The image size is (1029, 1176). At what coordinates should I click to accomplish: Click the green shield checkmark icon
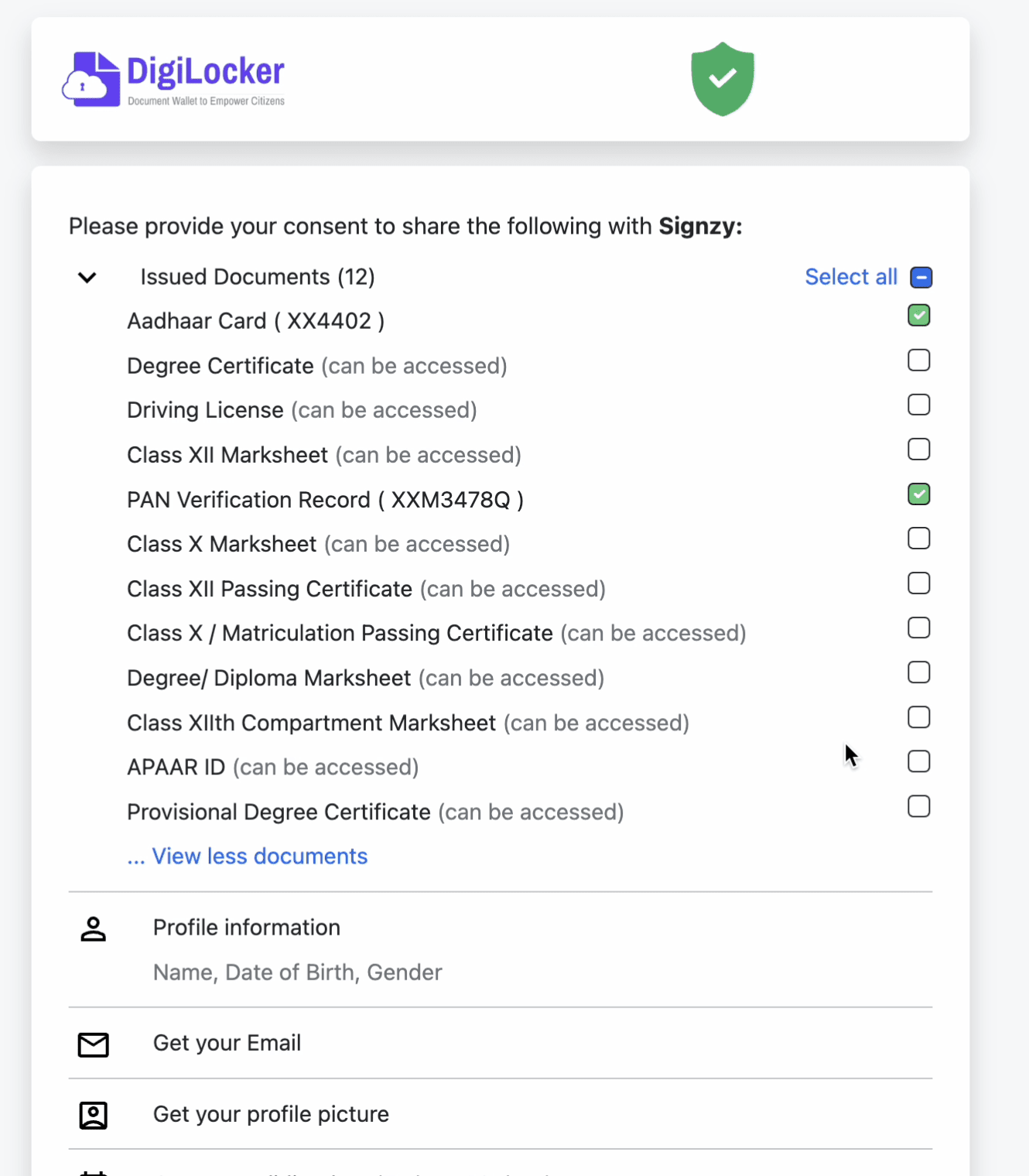pos(723,79)
